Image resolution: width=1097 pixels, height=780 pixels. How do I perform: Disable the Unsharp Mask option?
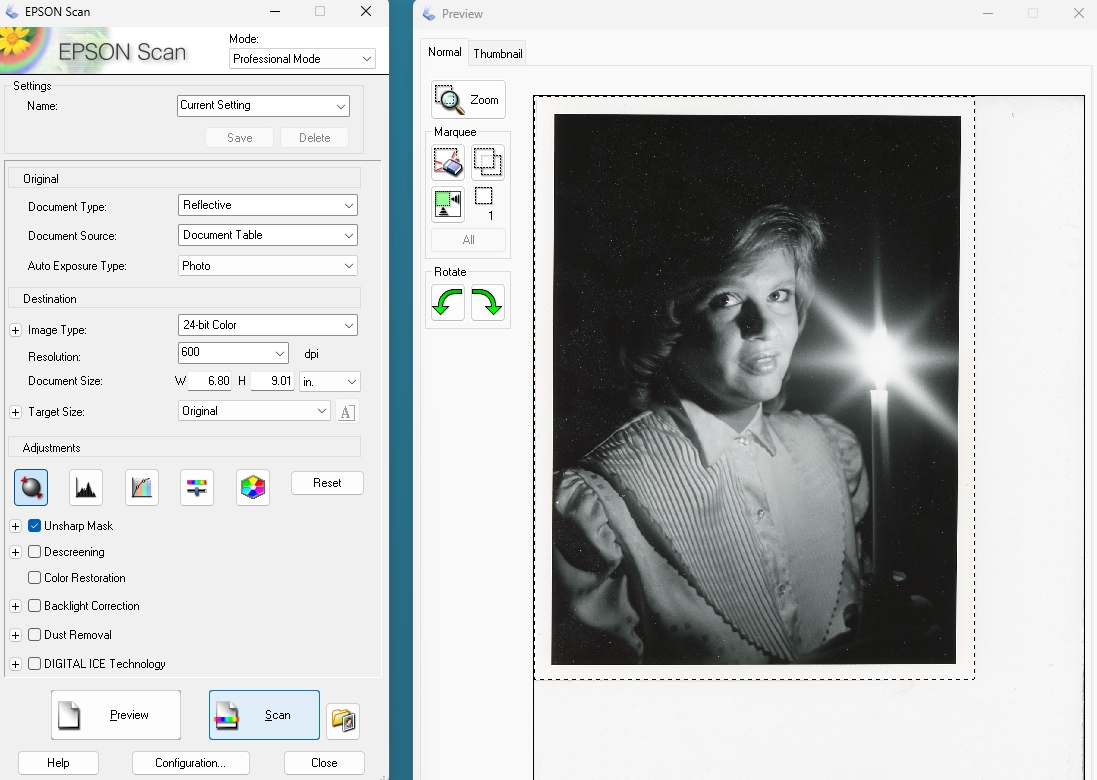33,526
